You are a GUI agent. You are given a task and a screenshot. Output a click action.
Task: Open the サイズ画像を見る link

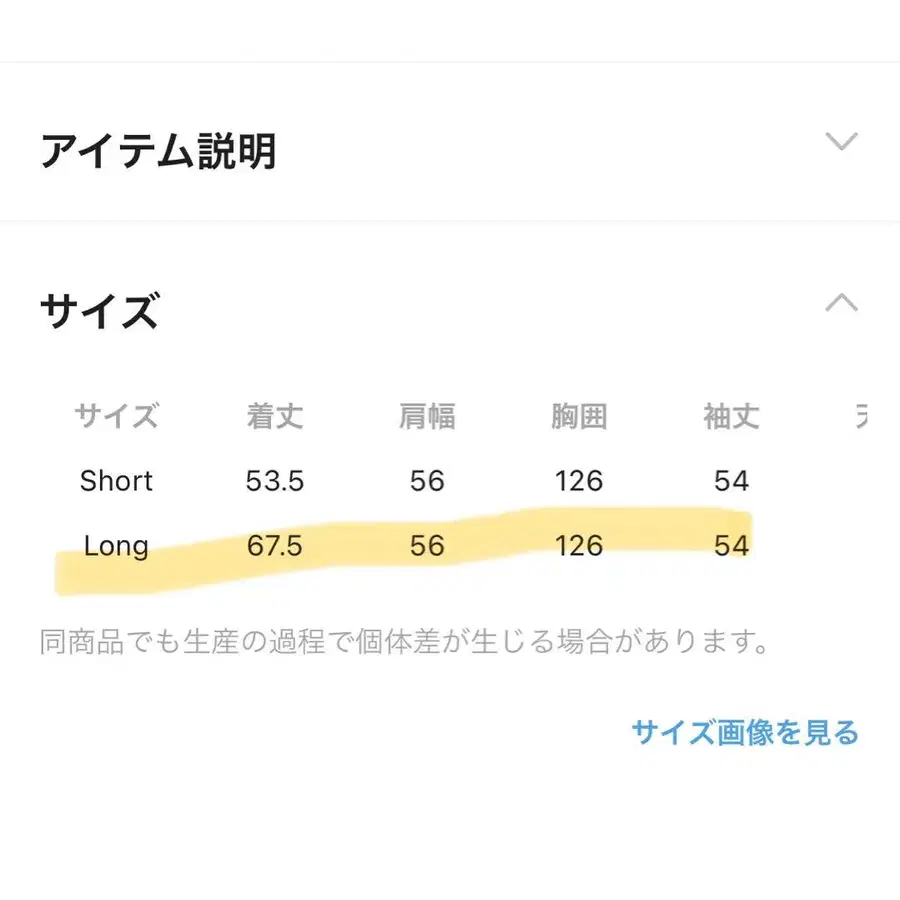point(744,733)
